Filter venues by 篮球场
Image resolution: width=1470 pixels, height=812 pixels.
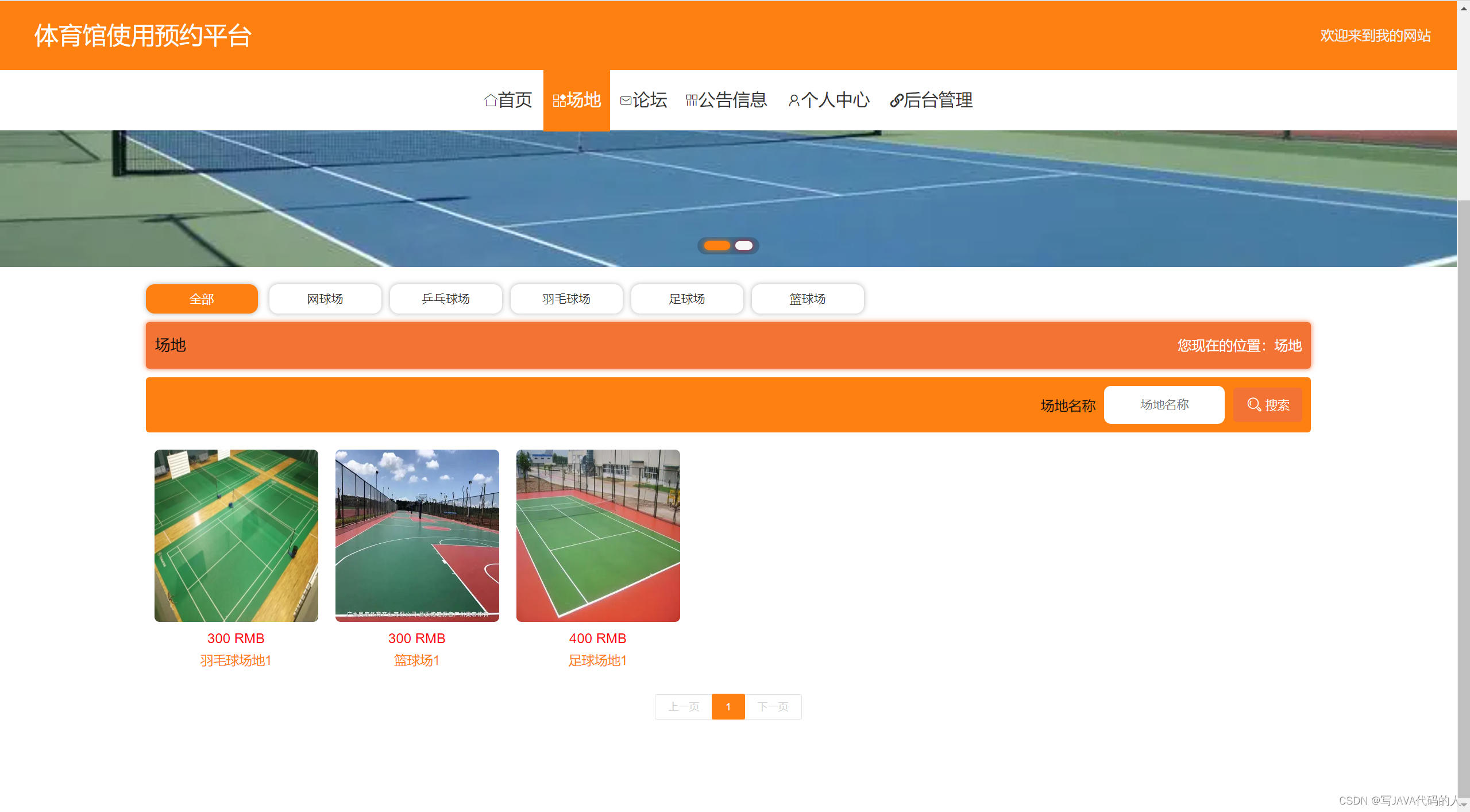807,299
